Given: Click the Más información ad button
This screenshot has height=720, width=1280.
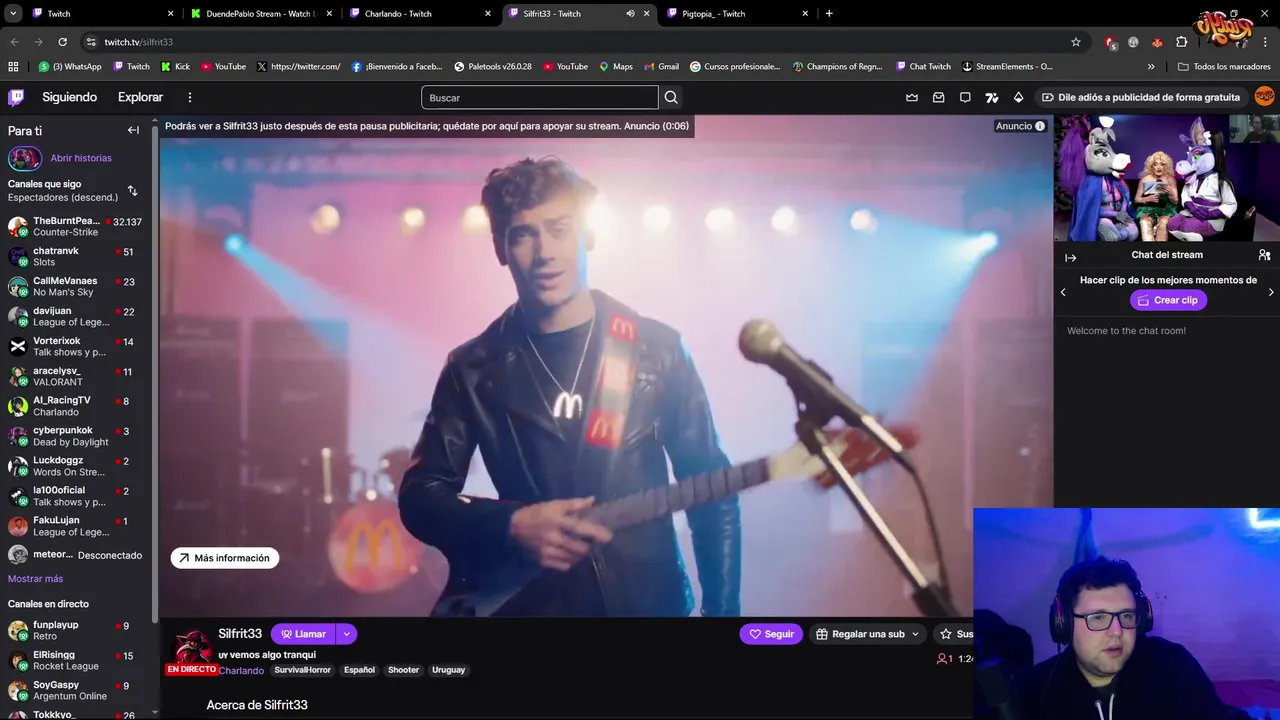Looking at the screenshot, I should [x=225, y=558].
